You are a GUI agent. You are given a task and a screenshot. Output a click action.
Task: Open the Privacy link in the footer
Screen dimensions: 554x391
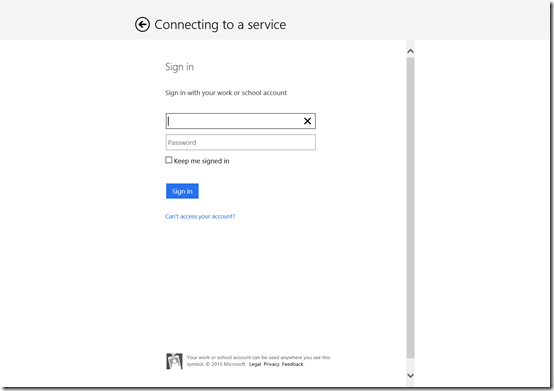tap(271, 364)
